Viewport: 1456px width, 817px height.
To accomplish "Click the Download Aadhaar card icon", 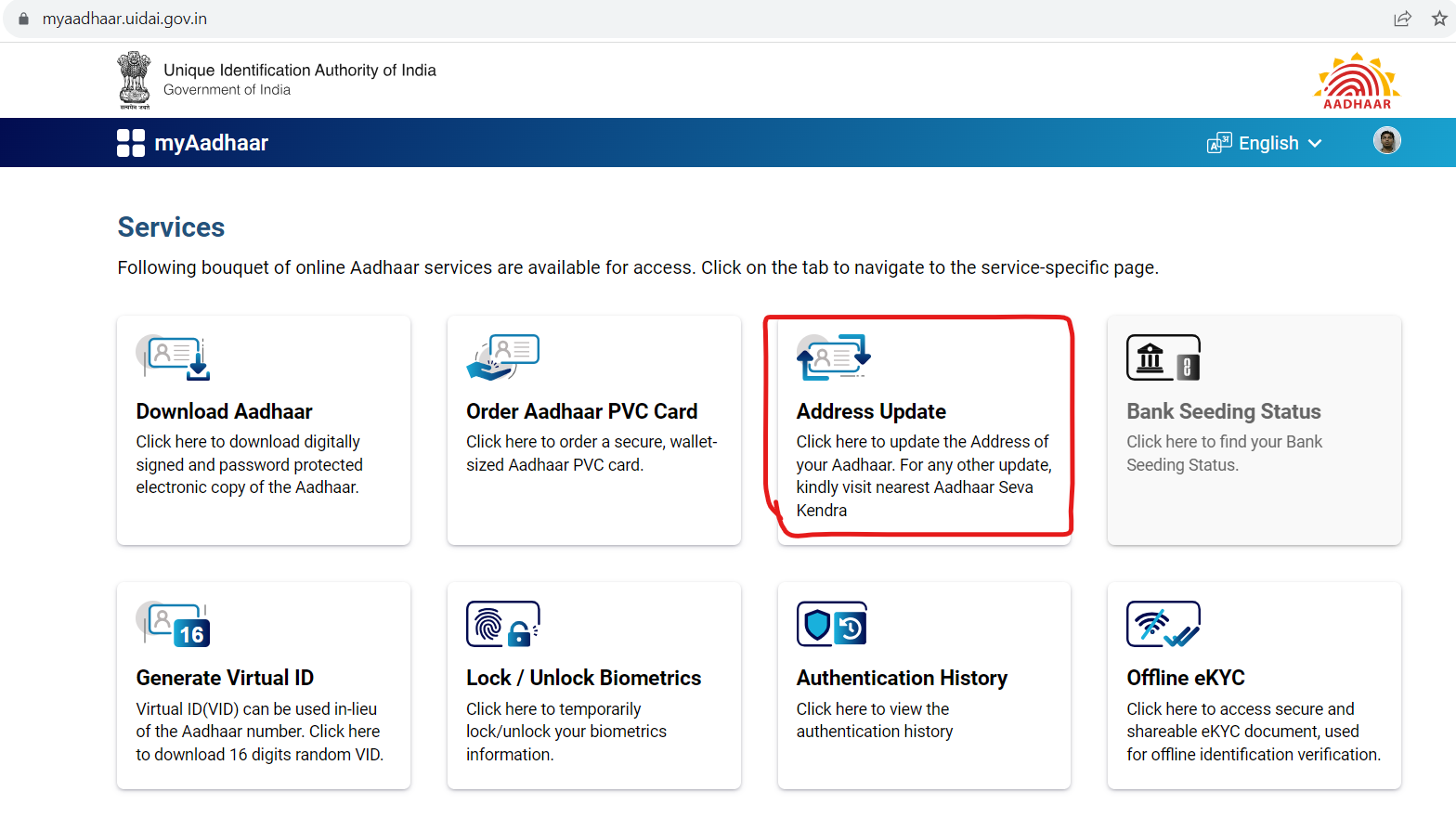I will coord(173,357).
